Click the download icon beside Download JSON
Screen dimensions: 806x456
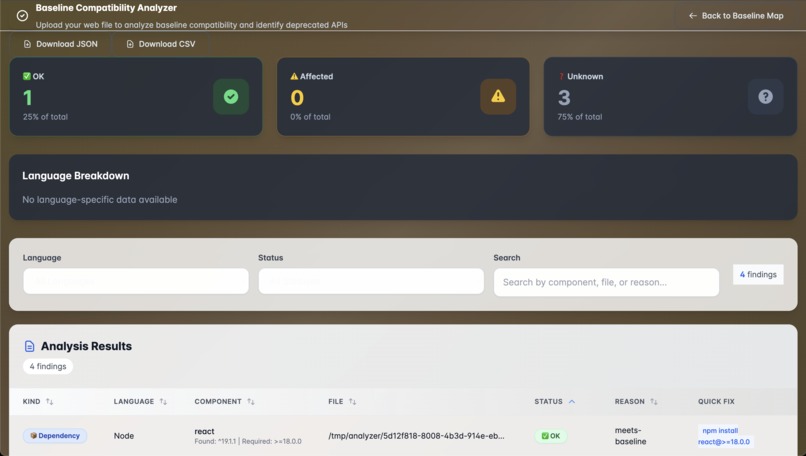(27, 44)
